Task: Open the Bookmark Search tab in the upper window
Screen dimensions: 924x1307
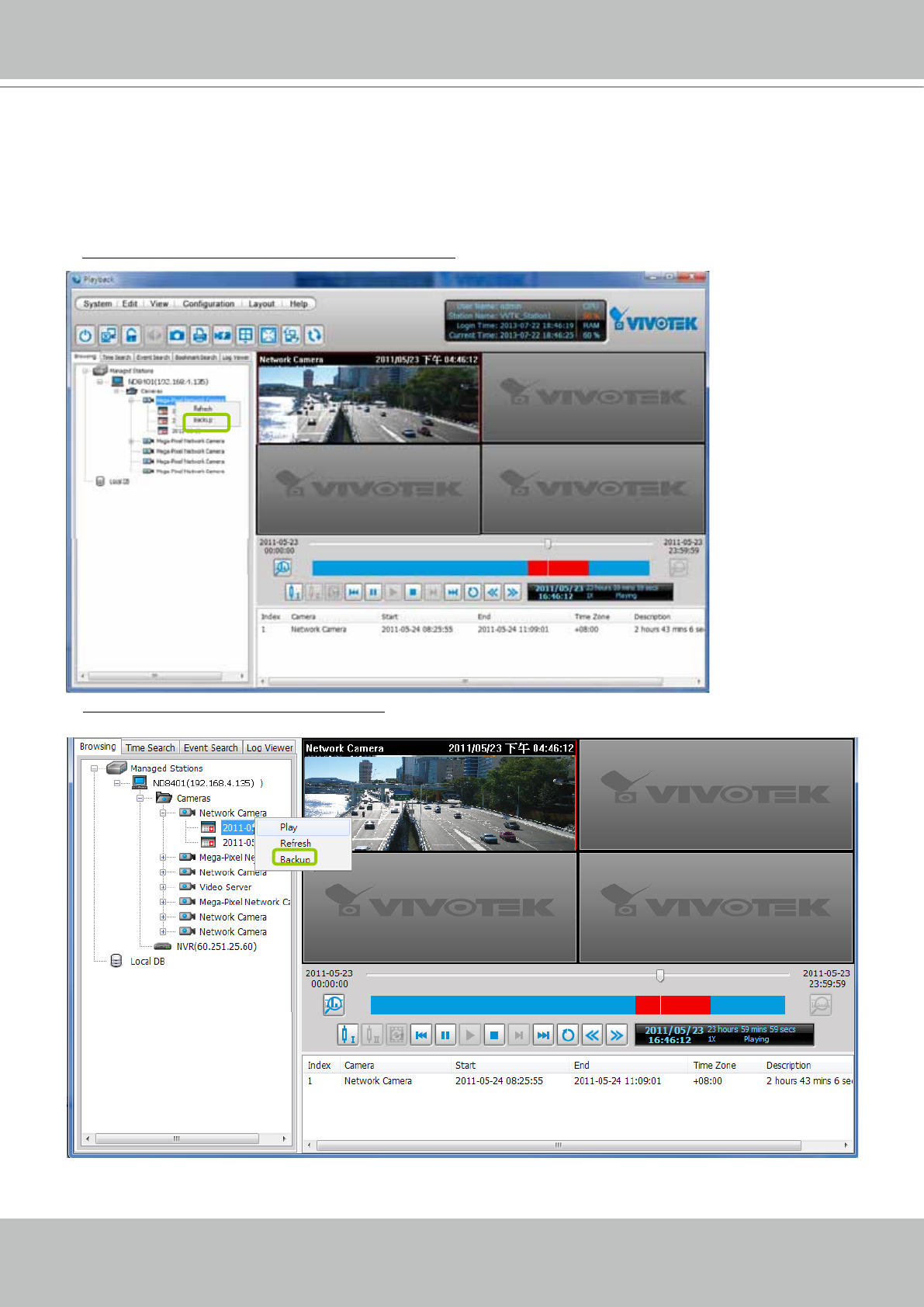Action: pyautogui.click(x=196, y=357)
